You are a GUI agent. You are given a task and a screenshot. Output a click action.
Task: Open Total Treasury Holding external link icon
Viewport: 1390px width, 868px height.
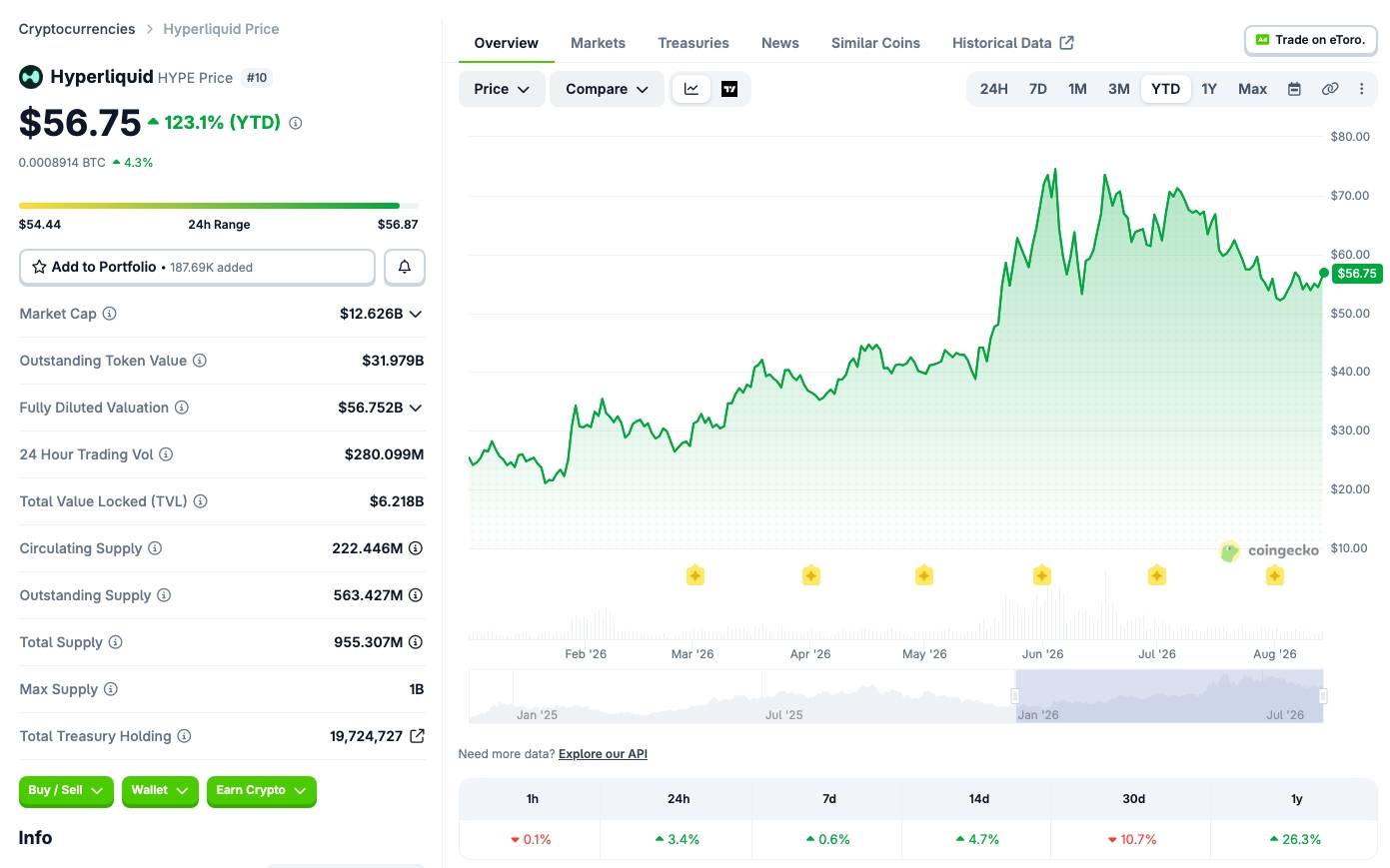418,736
